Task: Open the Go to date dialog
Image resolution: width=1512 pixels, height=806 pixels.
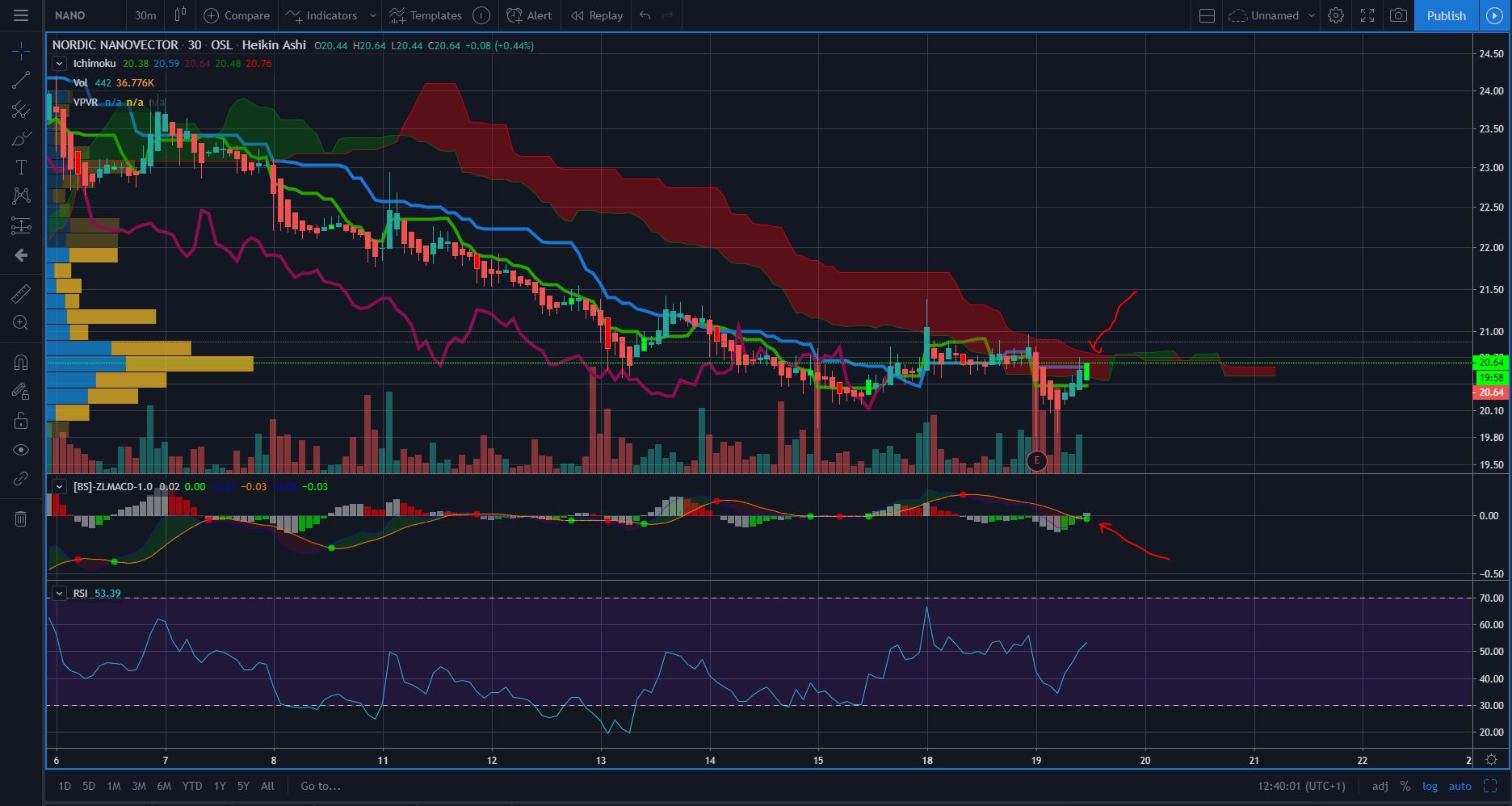Action: click(321, 786)
